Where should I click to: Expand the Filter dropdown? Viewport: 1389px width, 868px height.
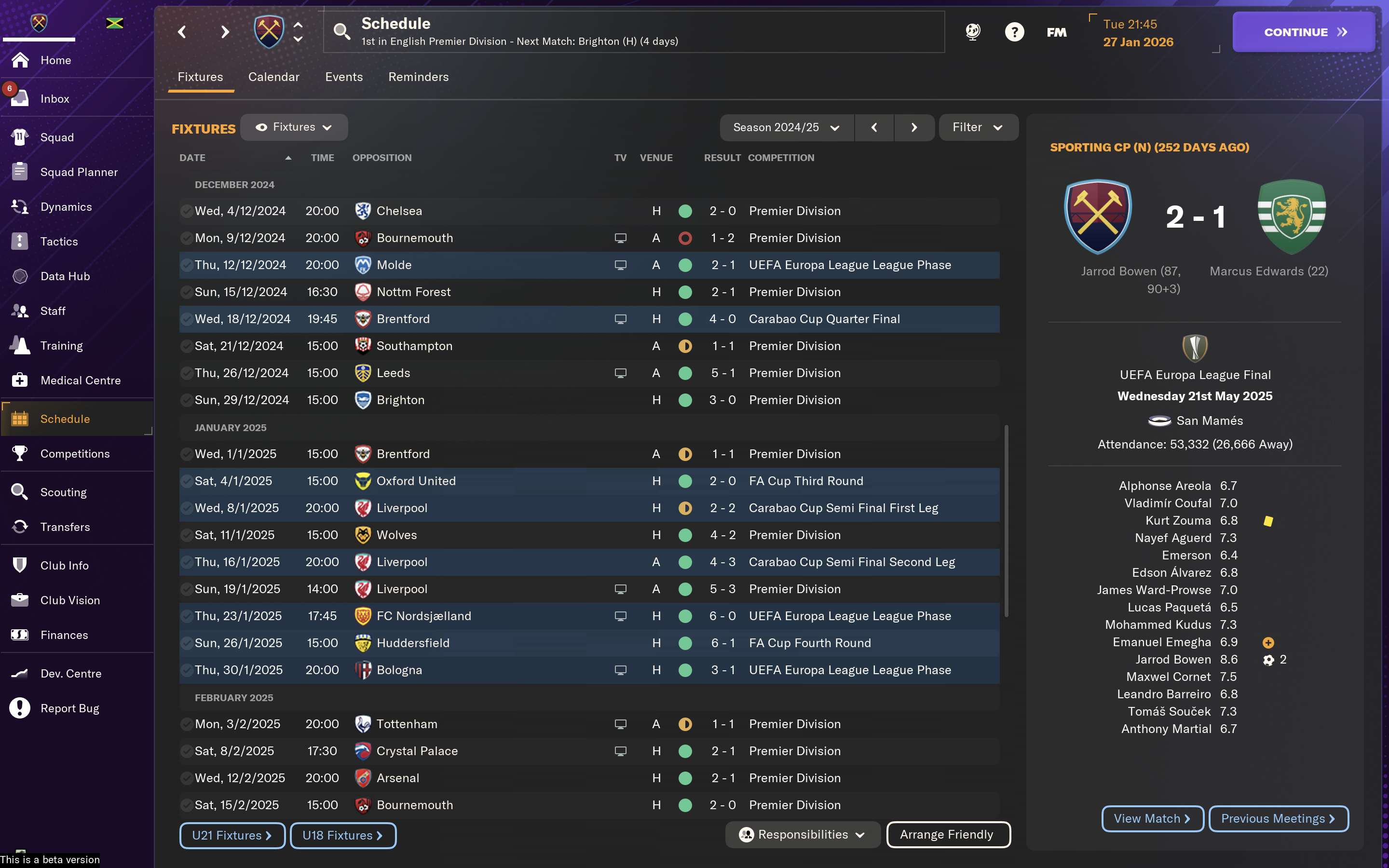[x=978, y=127]
